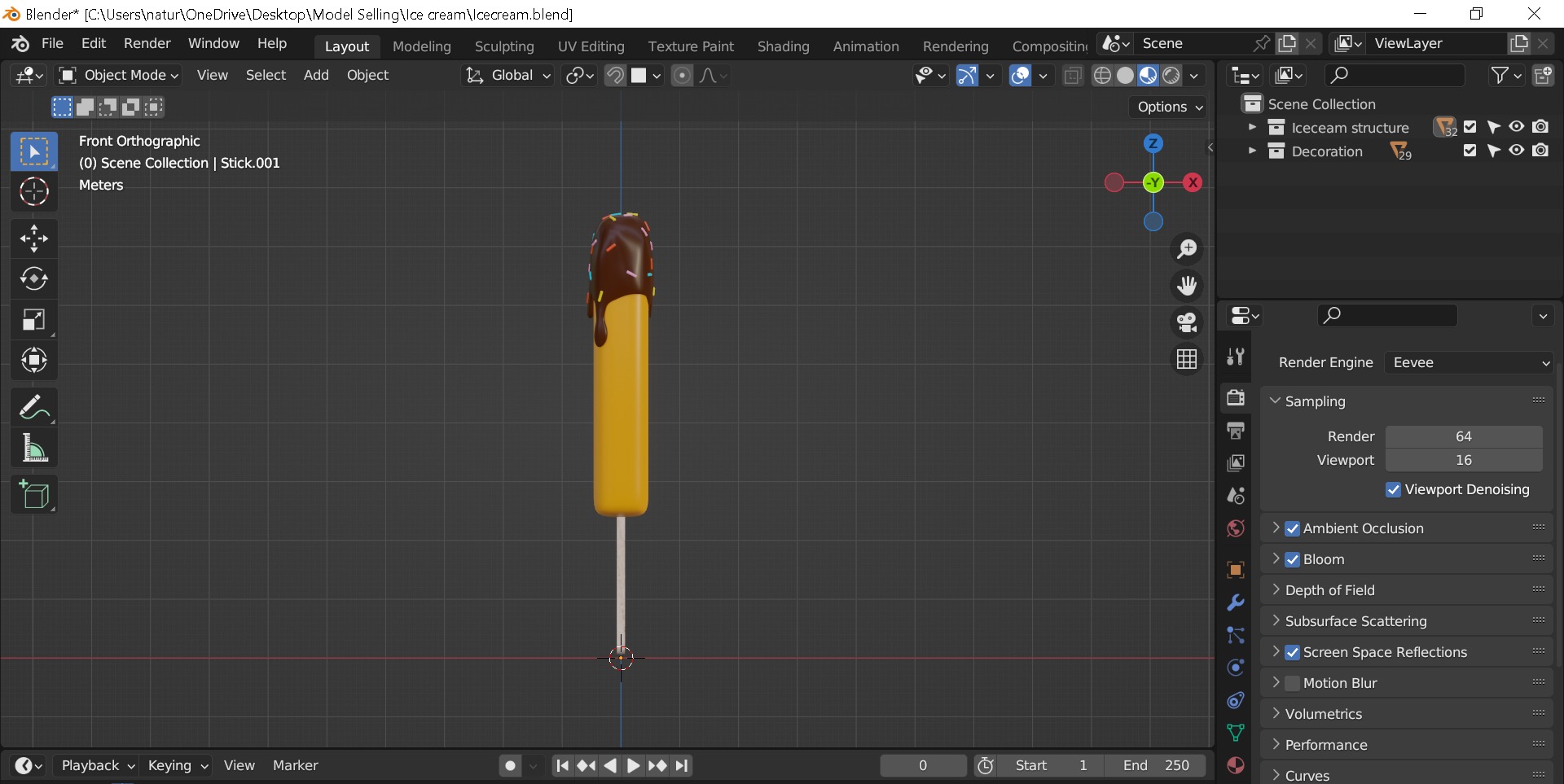Activate the Move tool
Image resolution: width=1564 pixels, height=784 pixels.
33,239
